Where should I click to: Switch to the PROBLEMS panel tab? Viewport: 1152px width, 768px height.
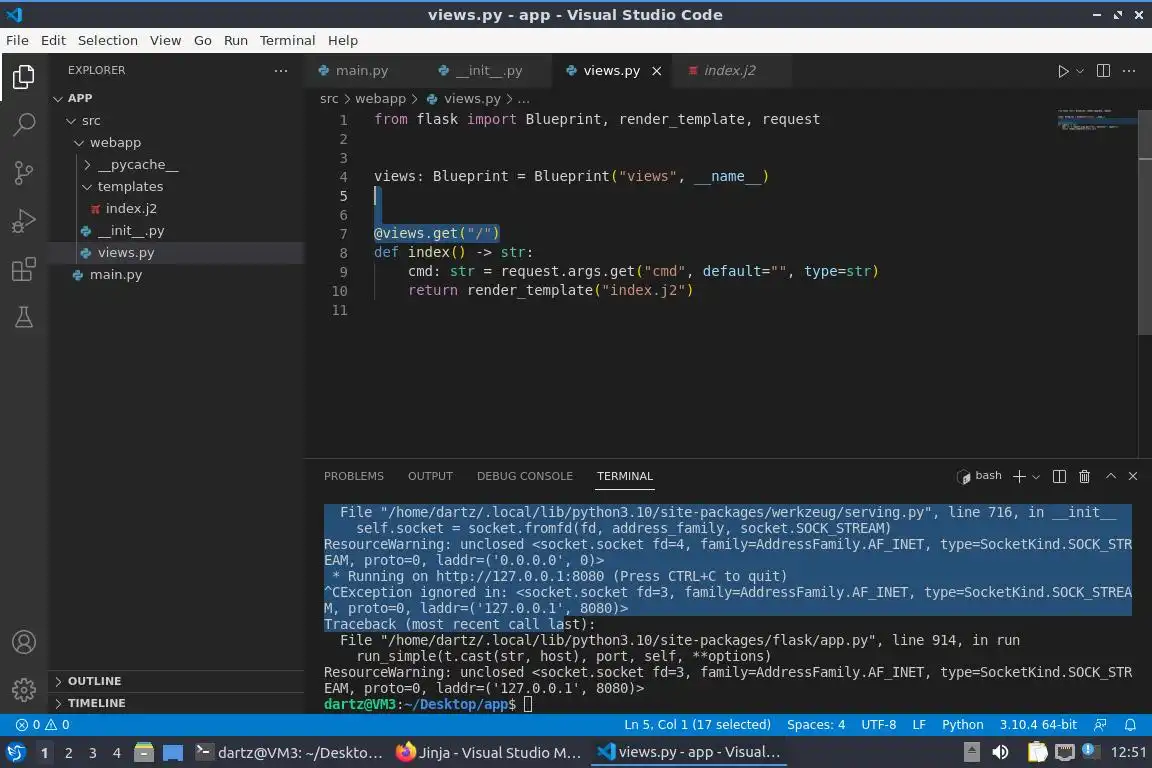[x=353, y=476]
